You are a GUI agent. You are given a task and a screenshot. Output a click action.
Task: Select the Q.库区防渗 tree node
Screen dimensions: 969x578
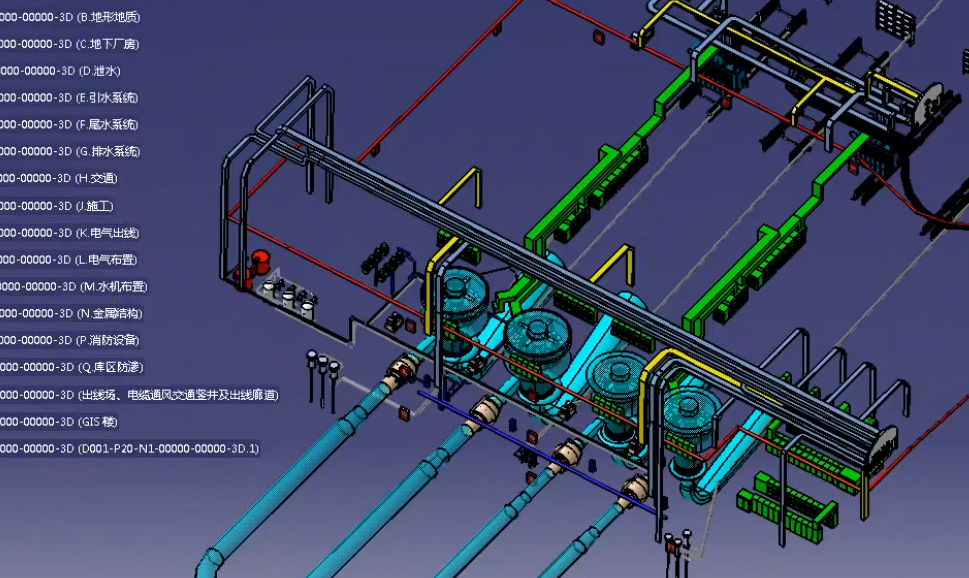pos(72,367)
